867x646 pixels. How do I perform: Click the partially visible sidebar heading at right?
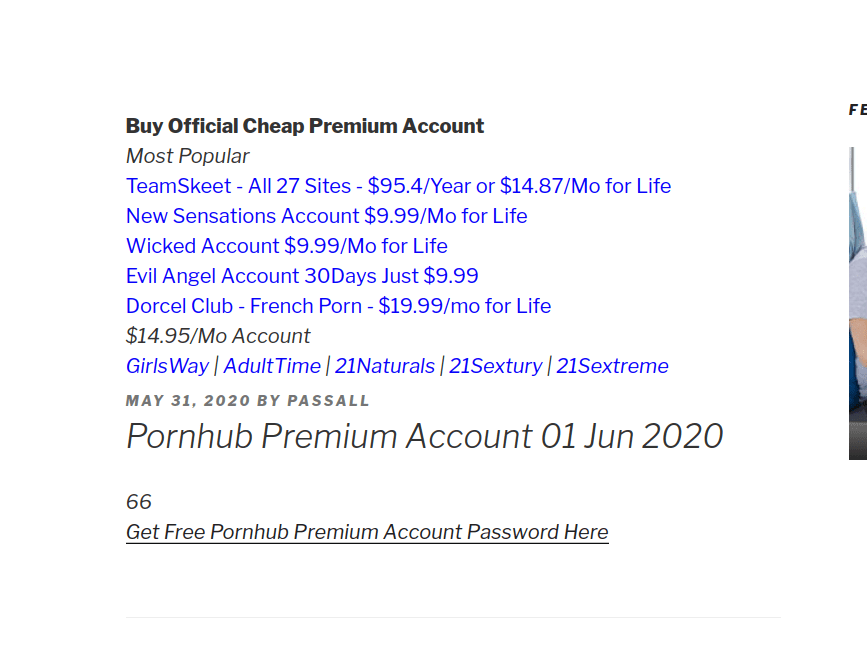858,110
